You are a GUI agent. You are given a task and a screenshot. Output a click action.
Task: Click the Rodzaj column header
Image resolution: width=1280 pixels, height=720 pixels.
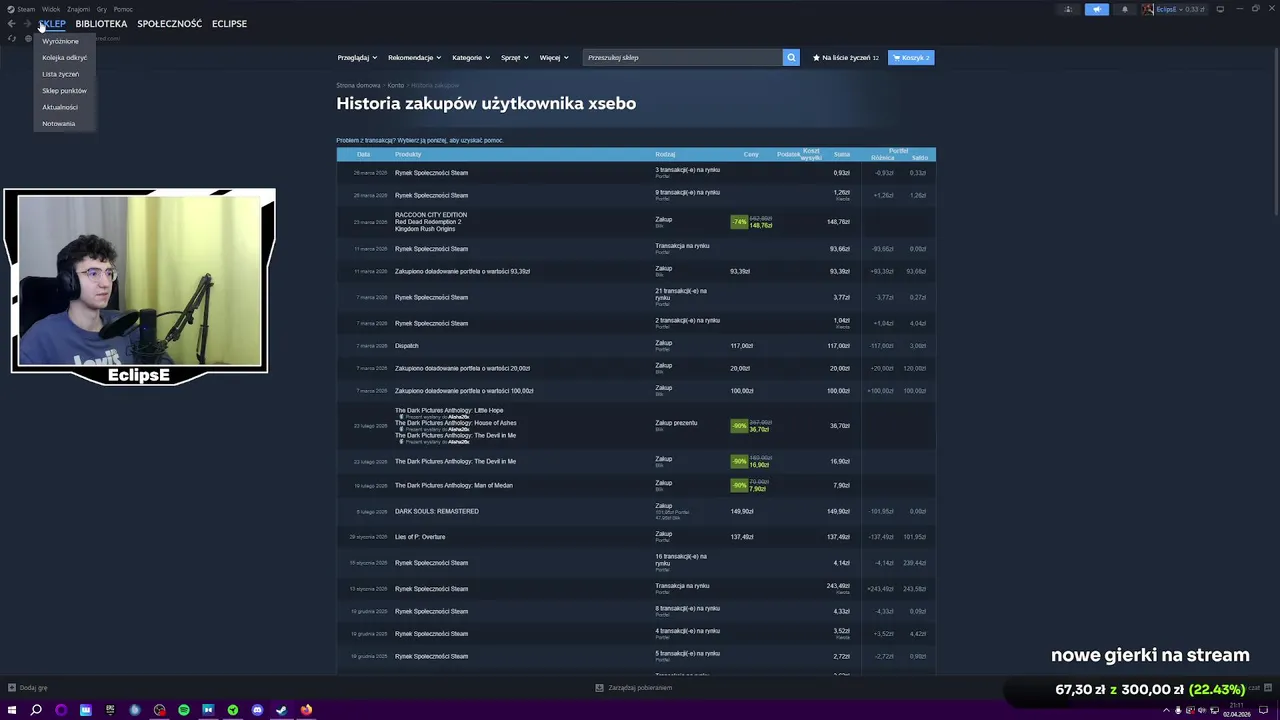665,154
